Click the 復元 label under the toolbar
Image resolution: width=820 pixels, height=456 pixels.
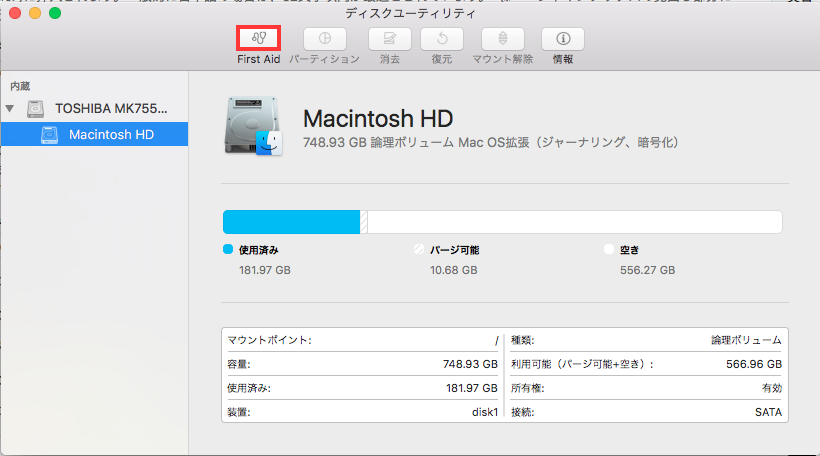(x=442, y=59)
